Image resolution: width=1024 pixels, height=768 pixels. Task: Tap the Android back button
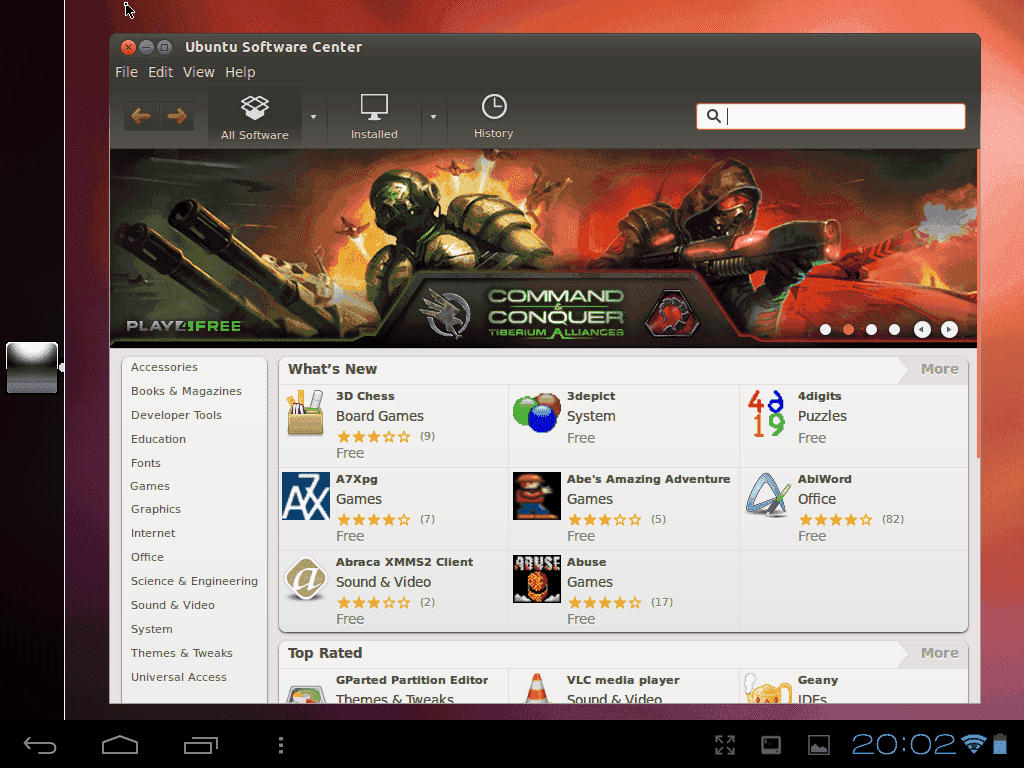click(40, 745)
